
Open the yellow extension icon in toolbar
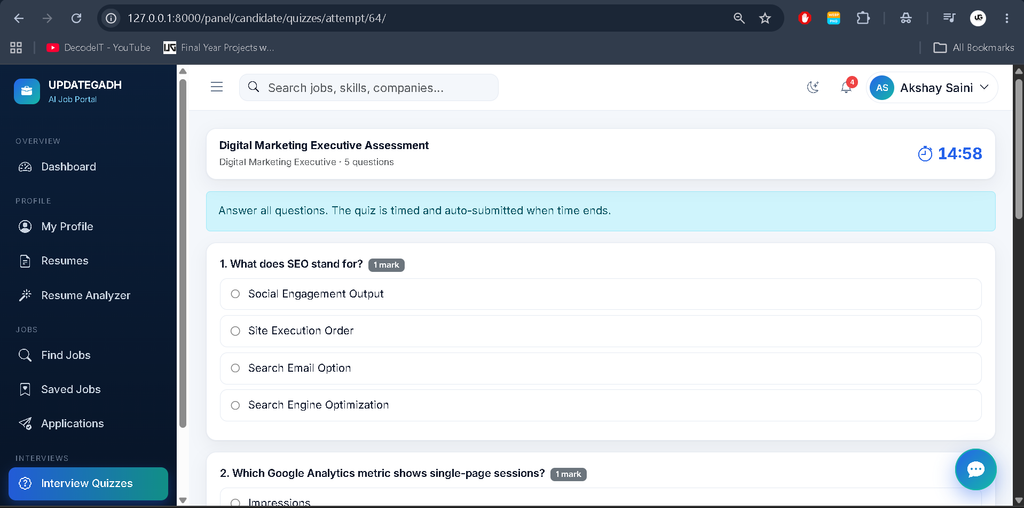pos(833,18)
